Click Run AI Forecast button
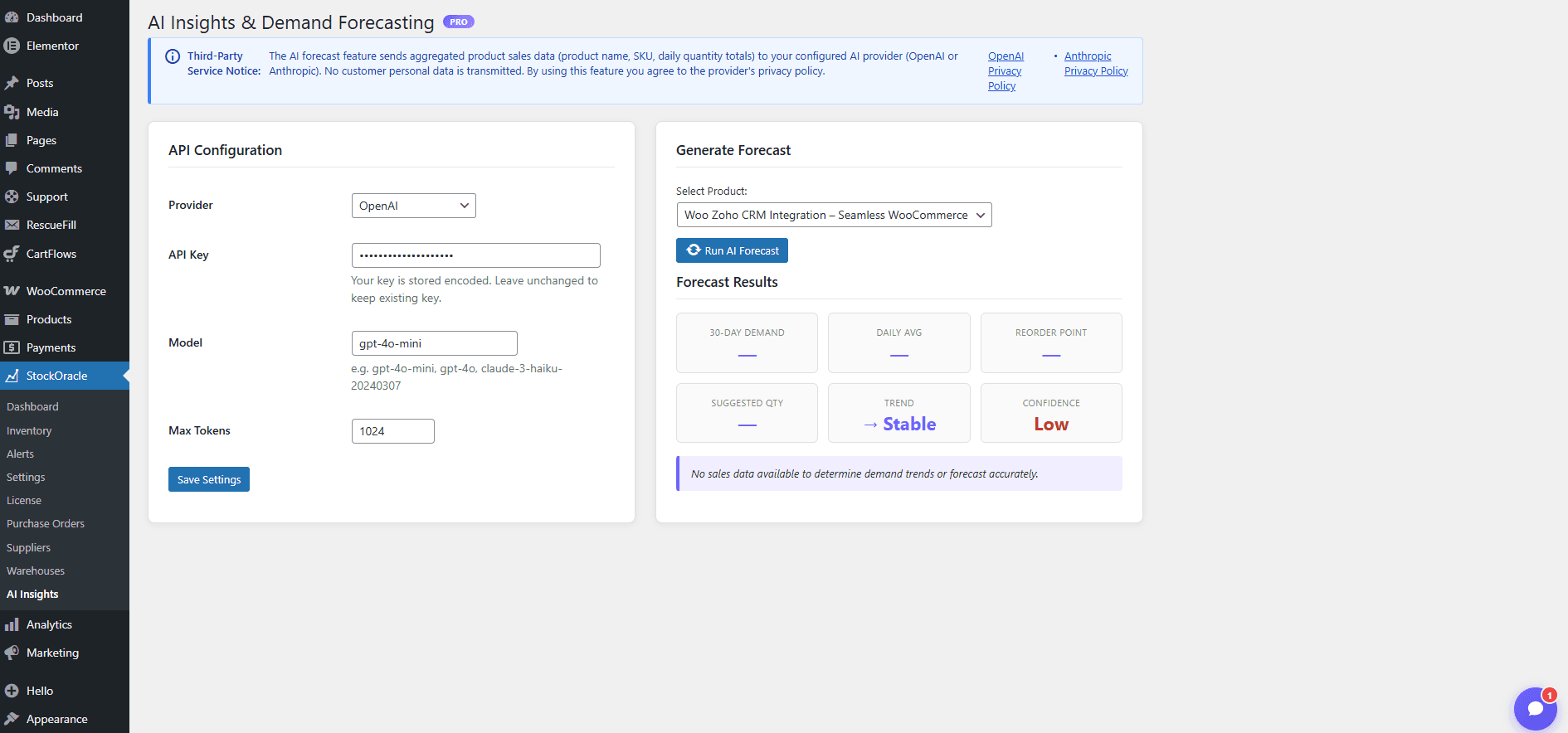 coord(732,250)
